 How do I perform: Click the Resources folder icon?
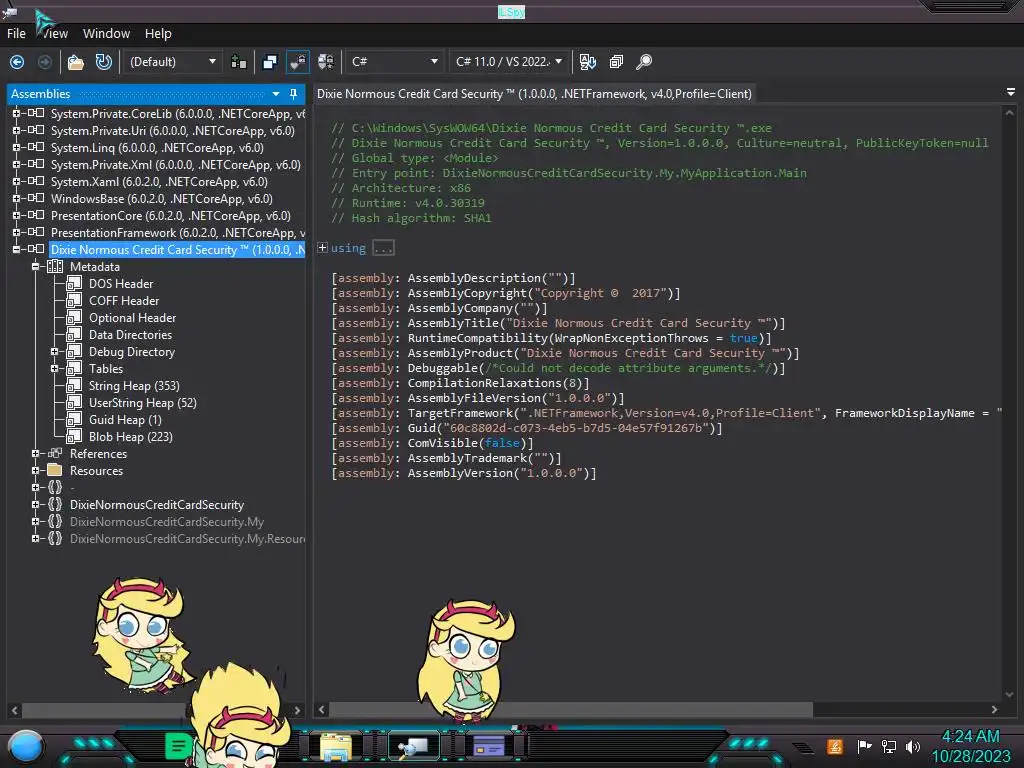coord(56,470)
